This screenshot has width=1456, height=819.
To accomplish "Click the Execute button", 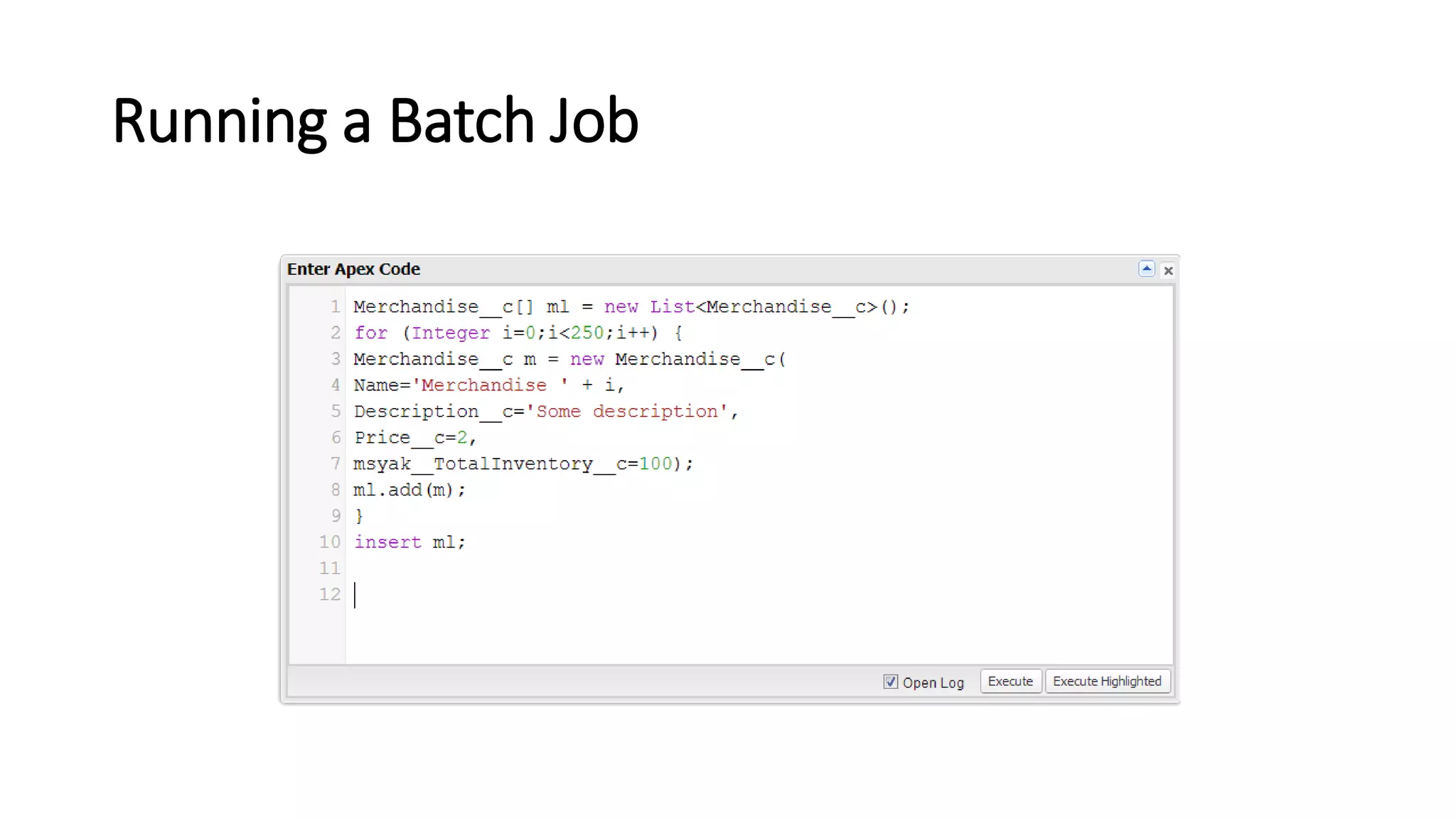I will (x=1010, y=681).
